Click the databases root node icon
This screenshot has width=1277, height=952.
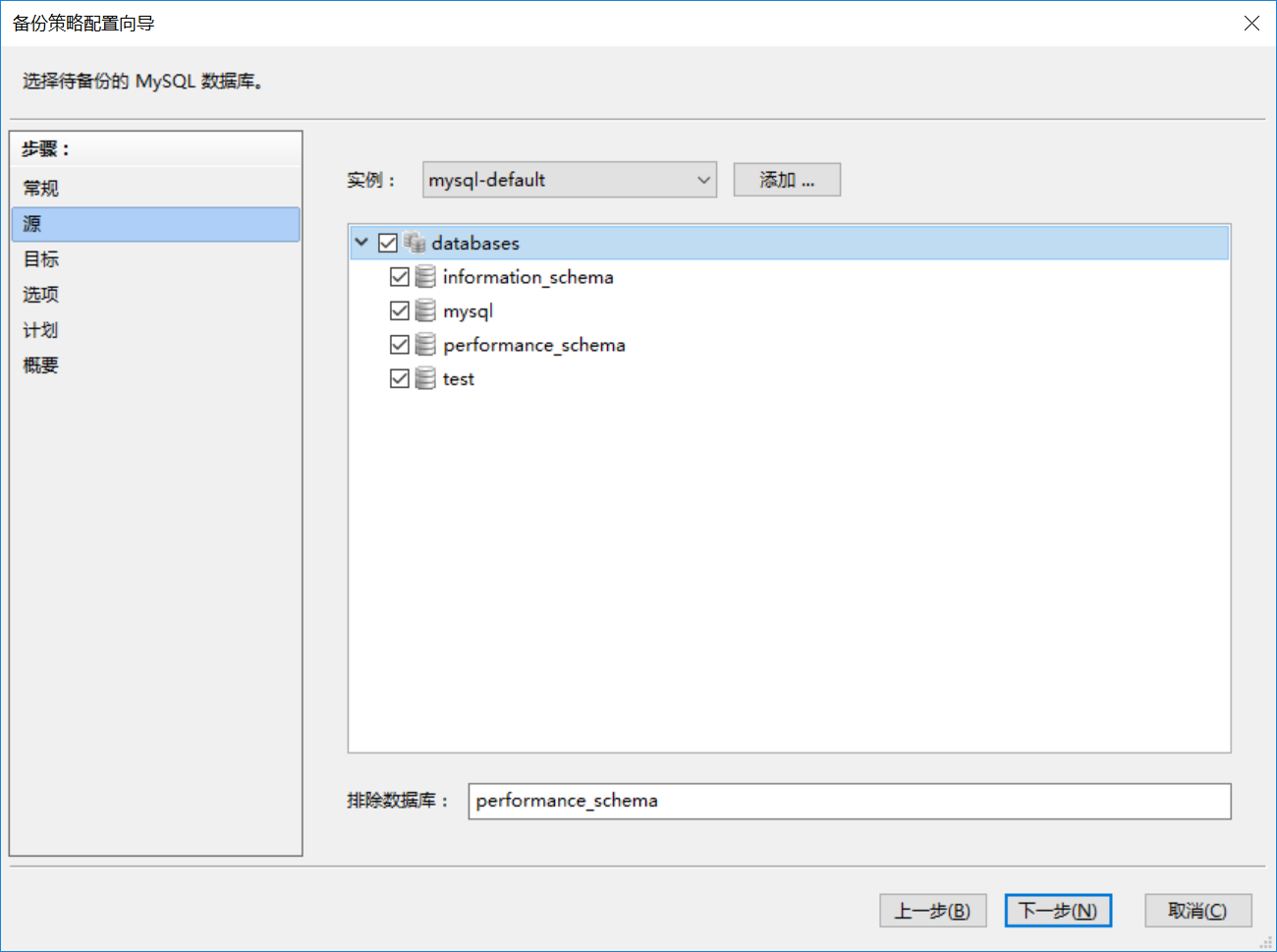pos(415,243)
